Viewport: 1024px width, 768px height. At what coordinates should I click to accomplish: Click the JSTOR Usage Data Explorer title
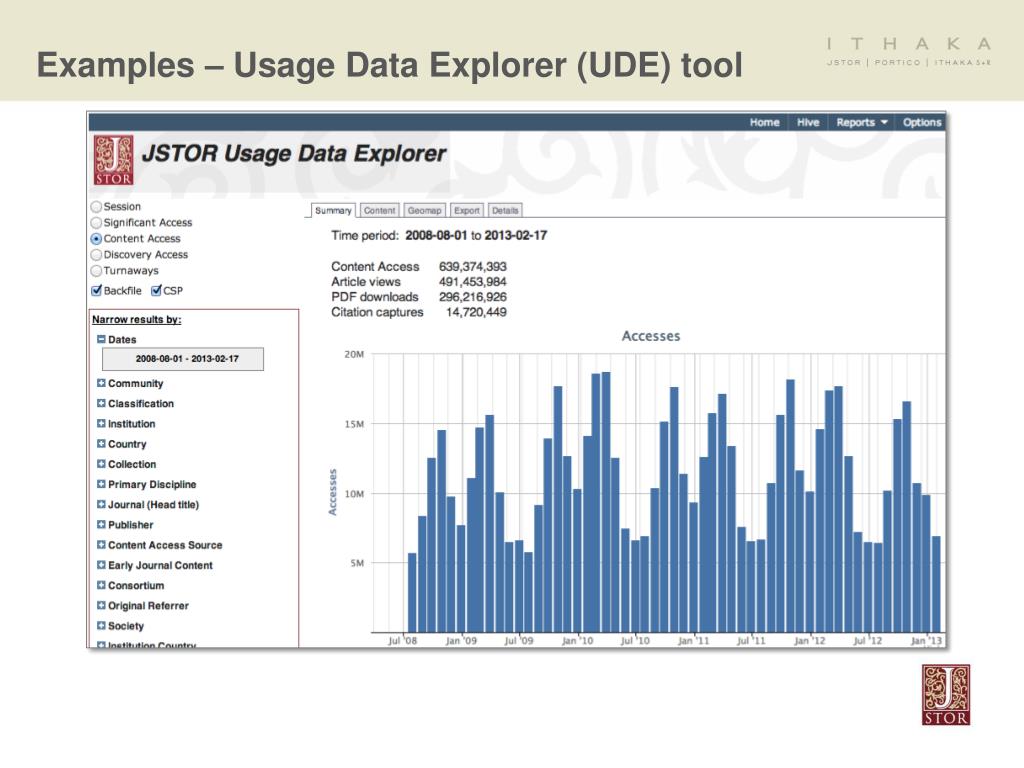294,153
